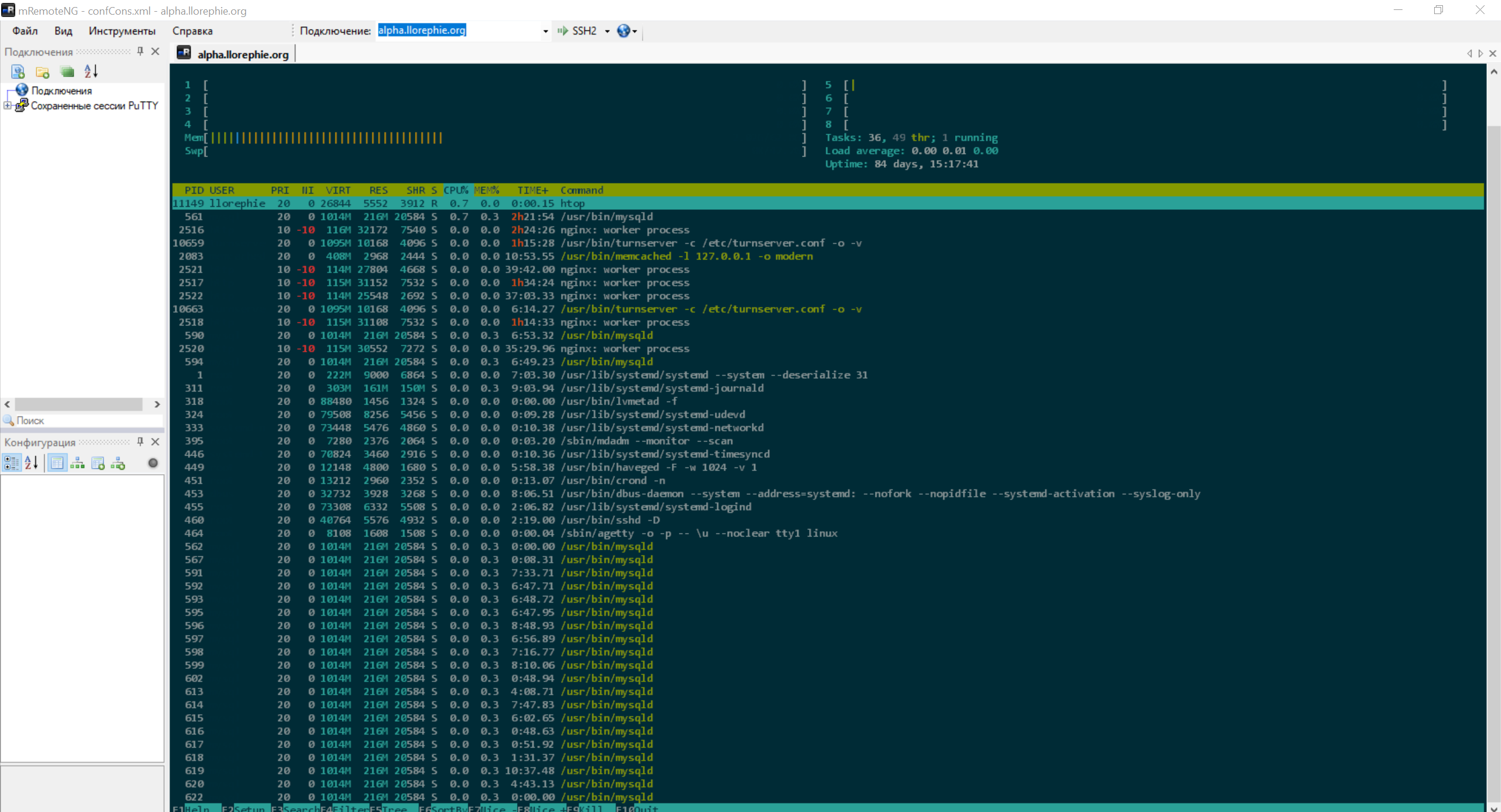
Task: Click the gray host status indicator circle
Action: (x=153, y=463)
